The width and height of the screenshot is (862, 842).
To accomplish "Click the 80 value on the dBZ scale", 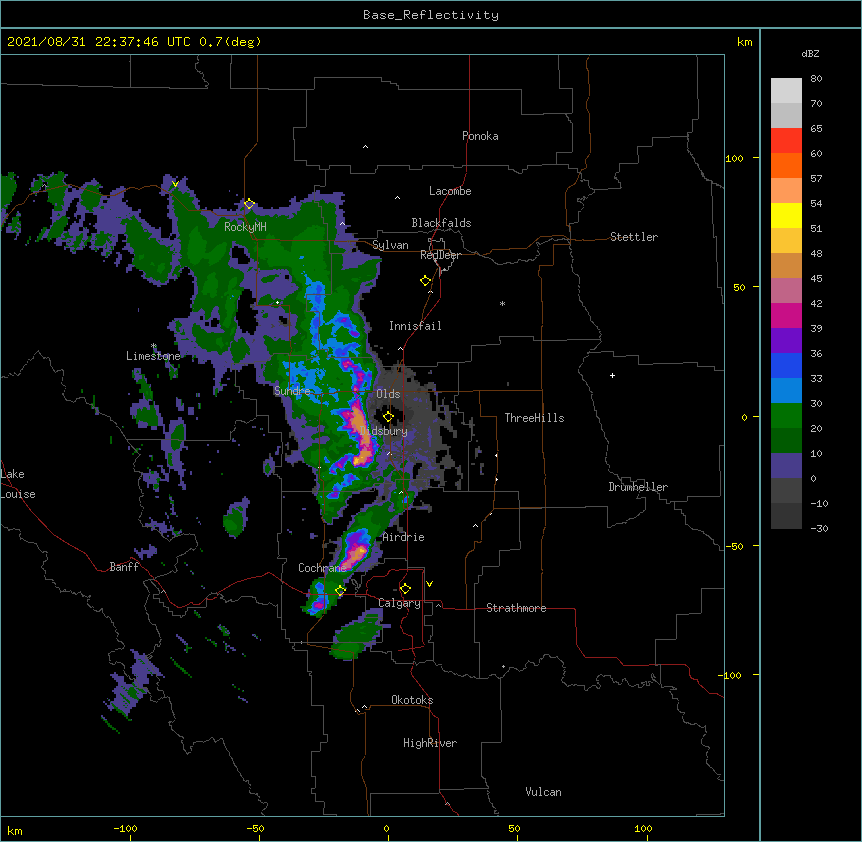I will click(816, 79).
